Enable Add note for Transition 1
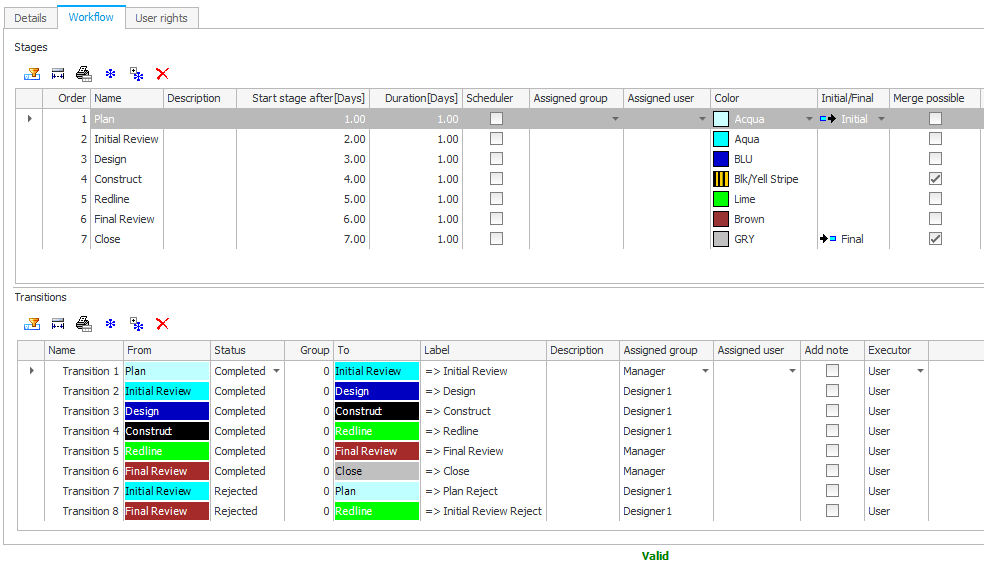The width and height of the screenshot is (984, 568). click(x=832, y=371)
